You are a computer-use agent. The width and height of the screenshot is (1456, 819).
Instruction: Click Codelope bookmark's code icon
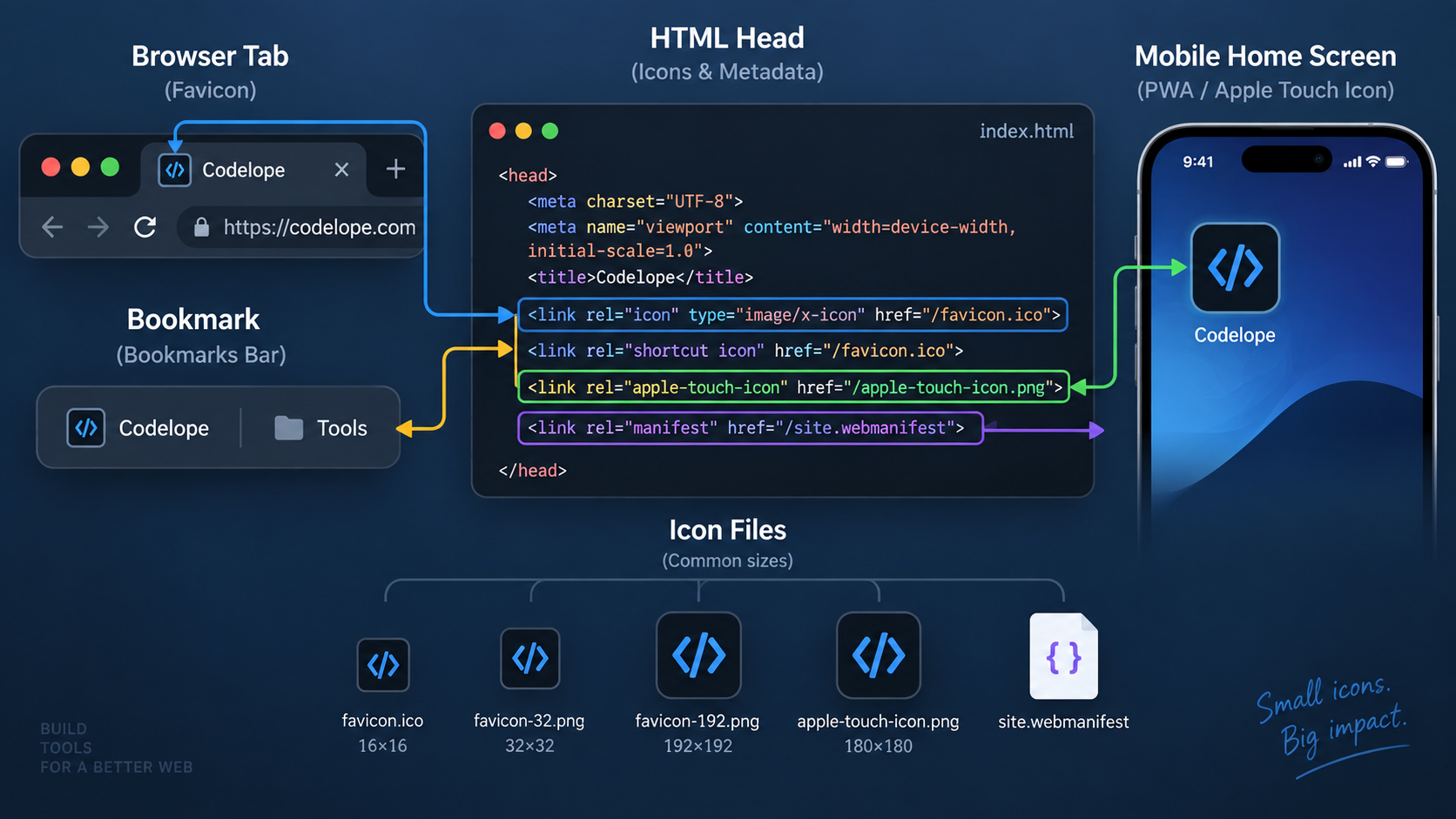[x=85, y=428]
